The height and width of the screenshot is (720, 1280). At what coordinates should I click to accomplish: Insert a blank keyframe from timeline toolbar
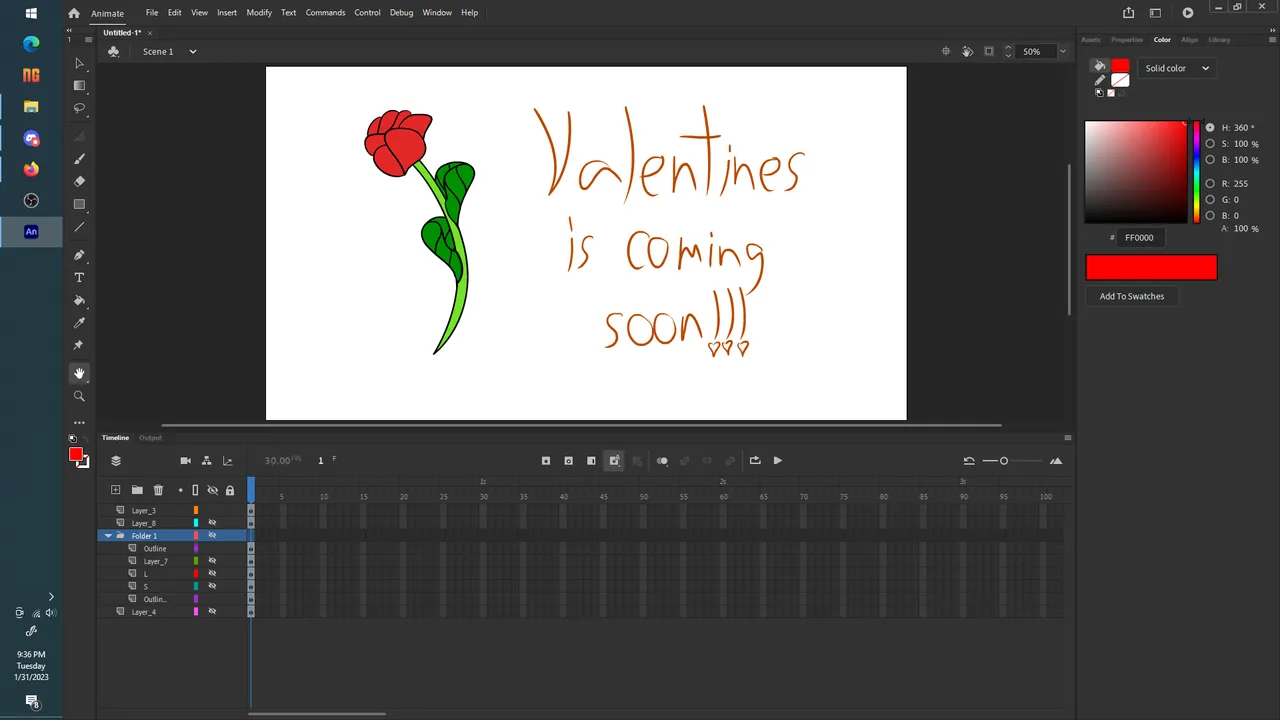568,461
